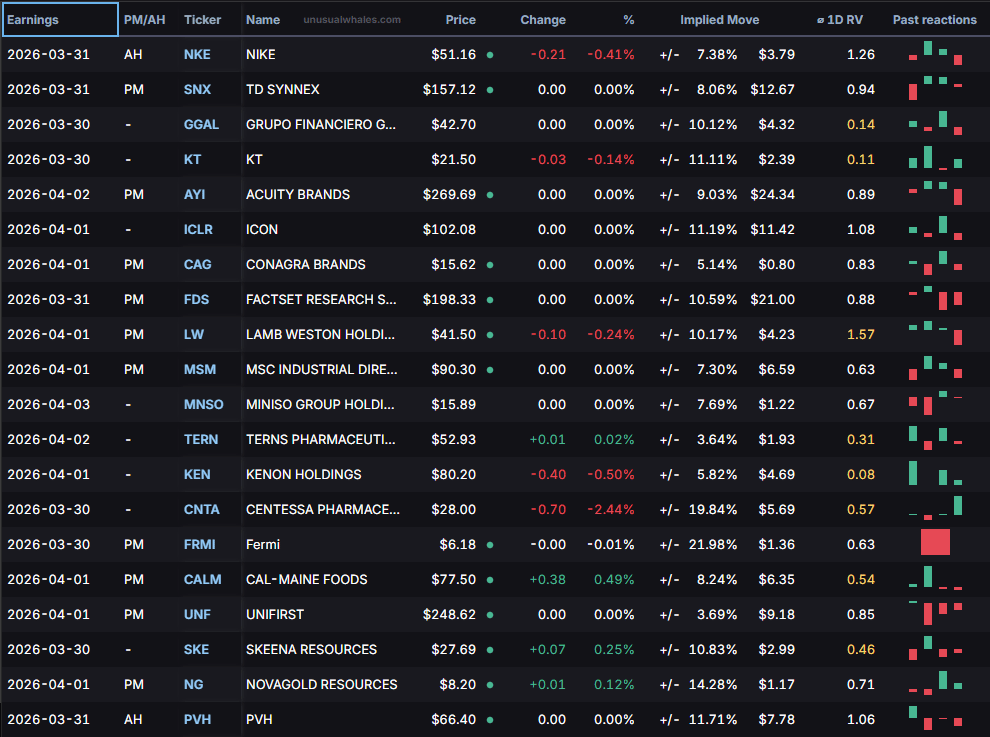Open FRMI ticker link
Screen dimensions: 990x737
coord(200,544)
